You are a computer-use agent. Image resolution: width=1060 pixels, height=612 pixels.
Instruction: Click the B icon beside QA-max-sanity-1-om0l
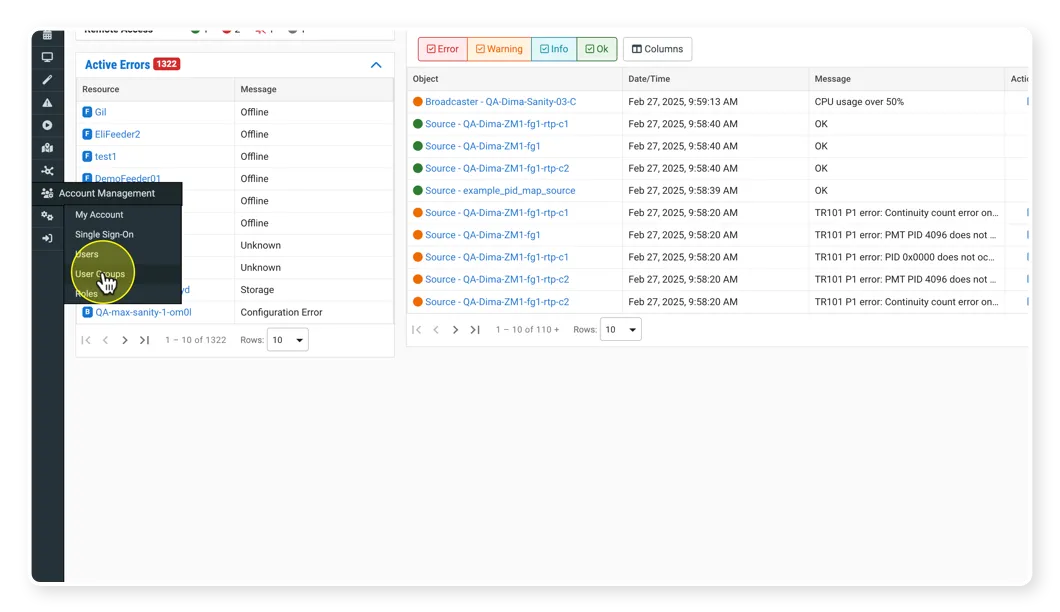(87, 312)
